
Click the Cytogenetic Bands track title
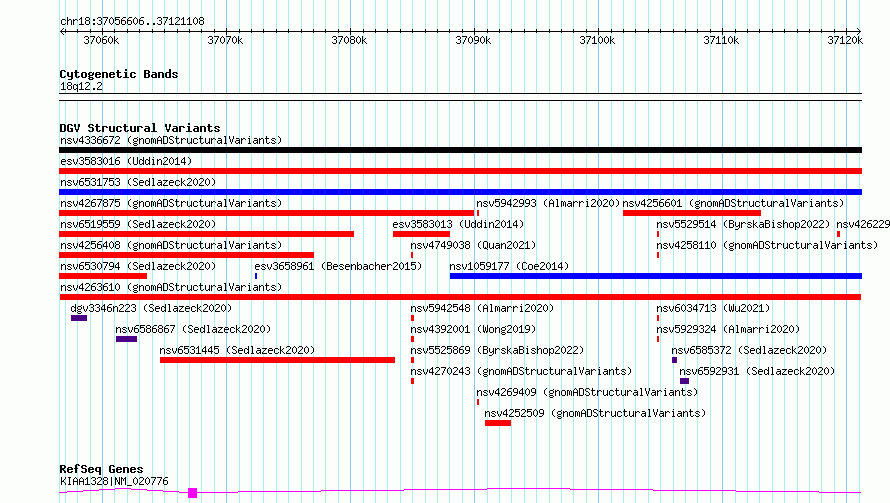(x=119, y=74)
